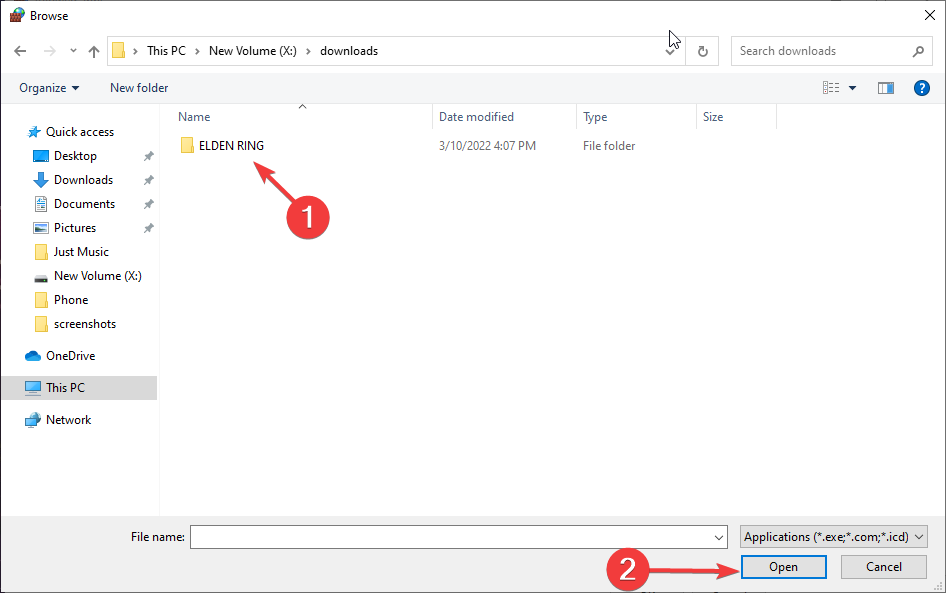
Task: Open New Volume (X:) in sidebar
Action: coord(98,276)
